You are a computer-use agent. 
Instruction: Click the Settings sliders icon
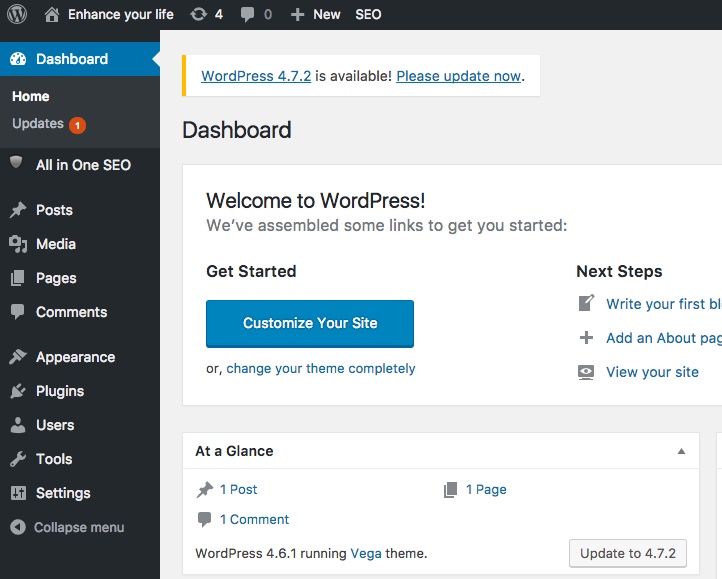click(18, 493)
